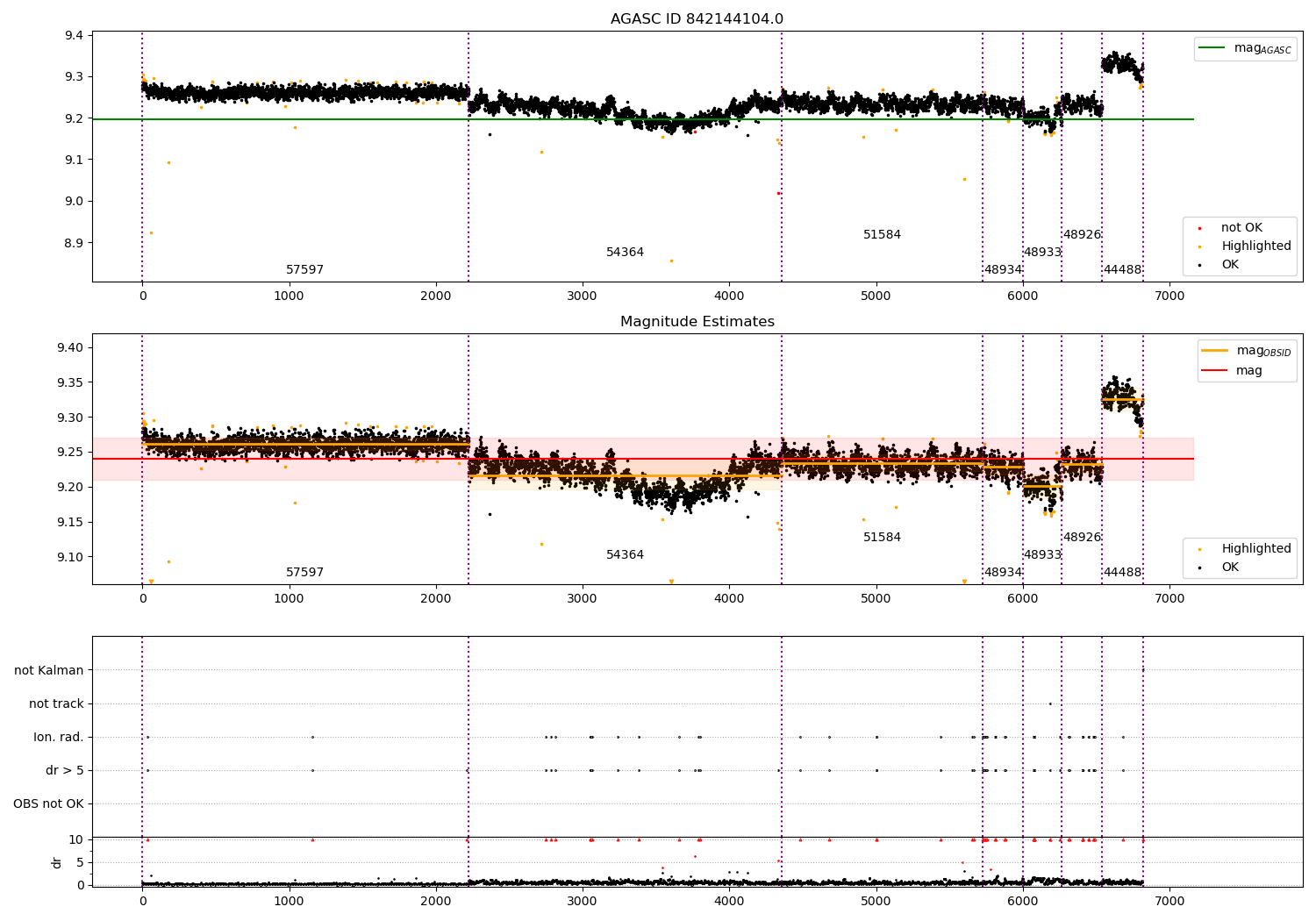This screenshot has width=1316, height=921.
Task: Select 'Highlighted' in the top plot legend
Action: tap(1256, 246)
